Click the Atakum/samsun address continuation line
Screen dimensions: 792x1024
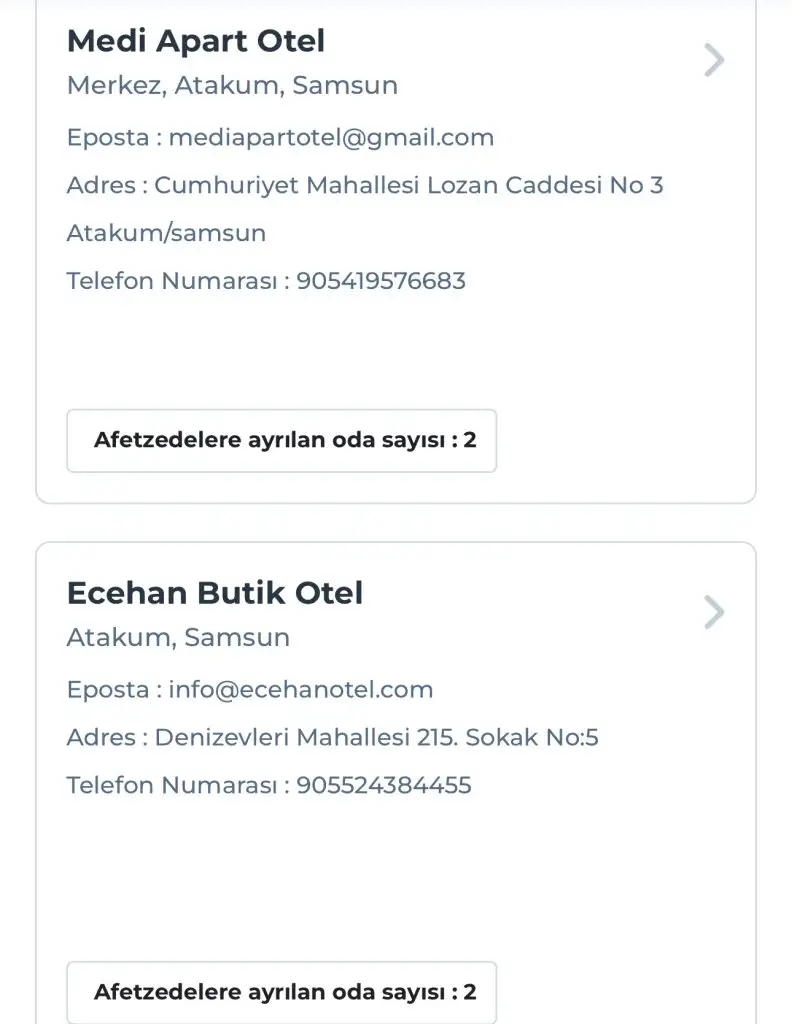click(166, 233)
